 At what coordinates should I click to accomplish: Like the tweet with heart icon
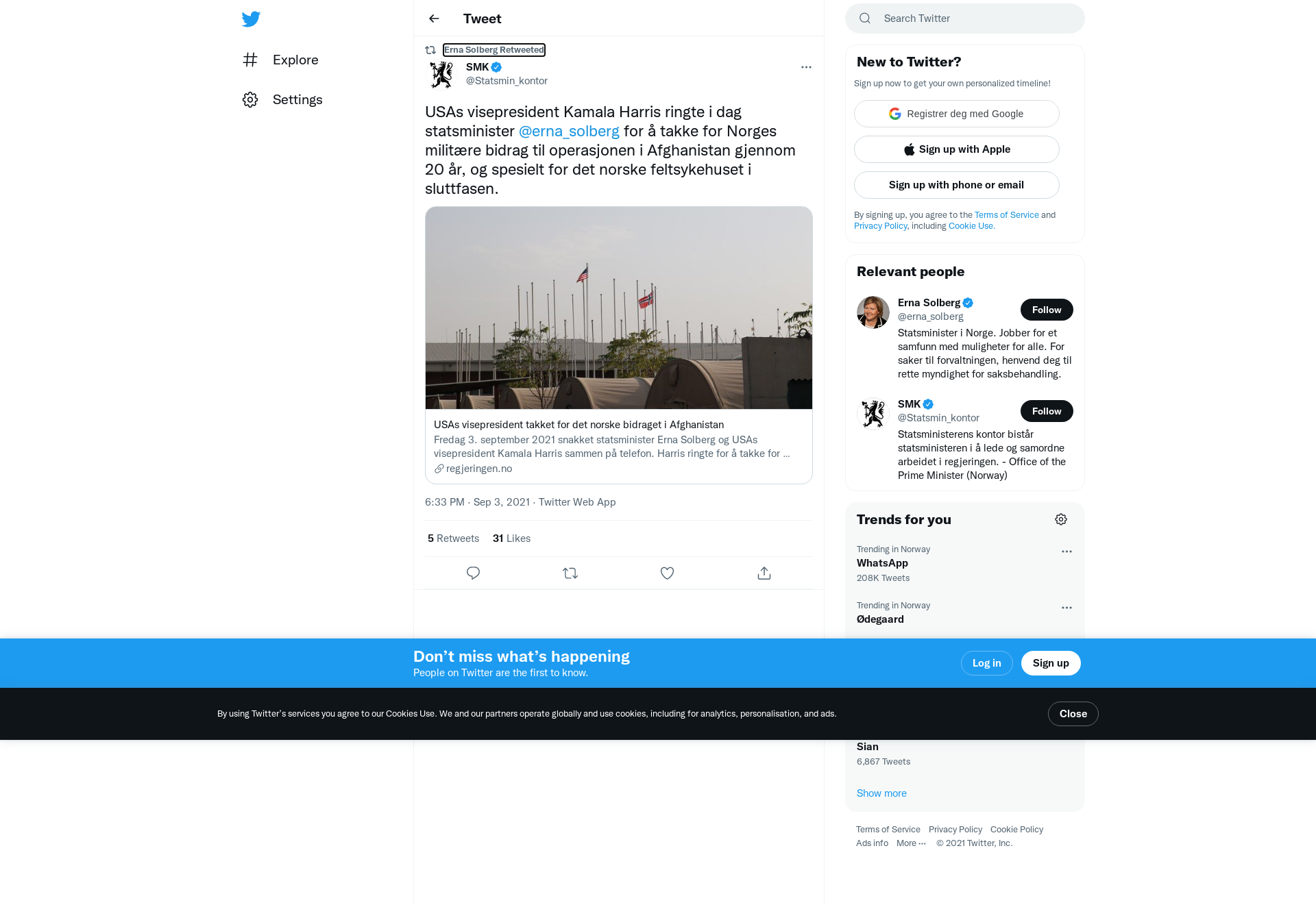pyautogui.click(x=667, y=573)
